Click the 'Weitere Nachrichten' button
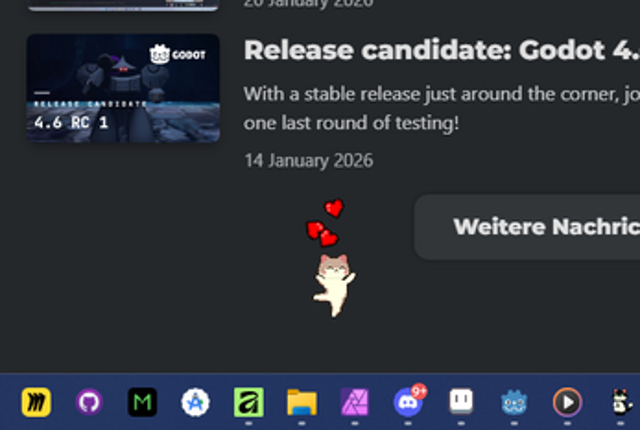The image size is (640, 430). (527, 227)
